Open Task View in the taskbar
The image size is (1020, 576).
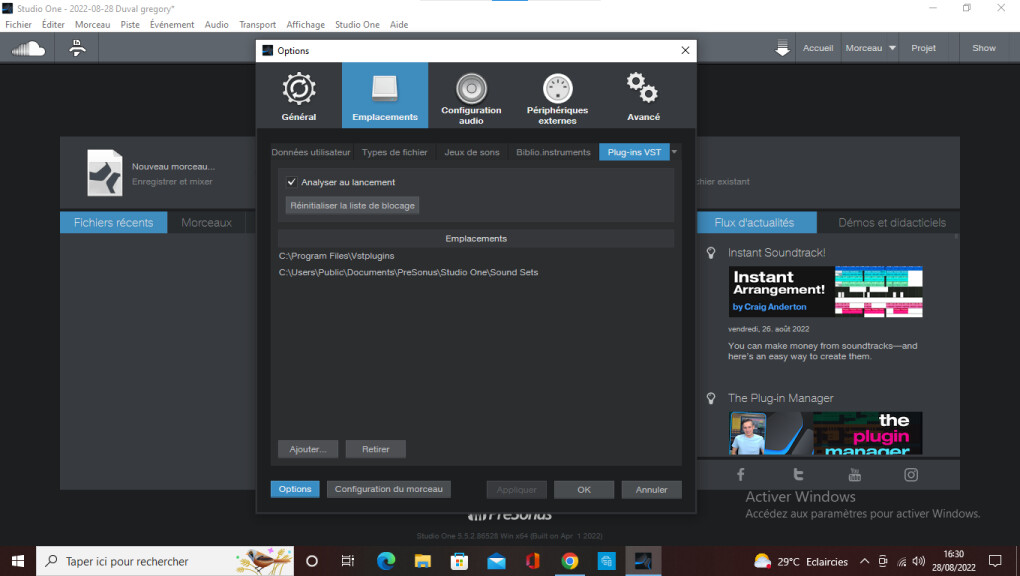348,561
